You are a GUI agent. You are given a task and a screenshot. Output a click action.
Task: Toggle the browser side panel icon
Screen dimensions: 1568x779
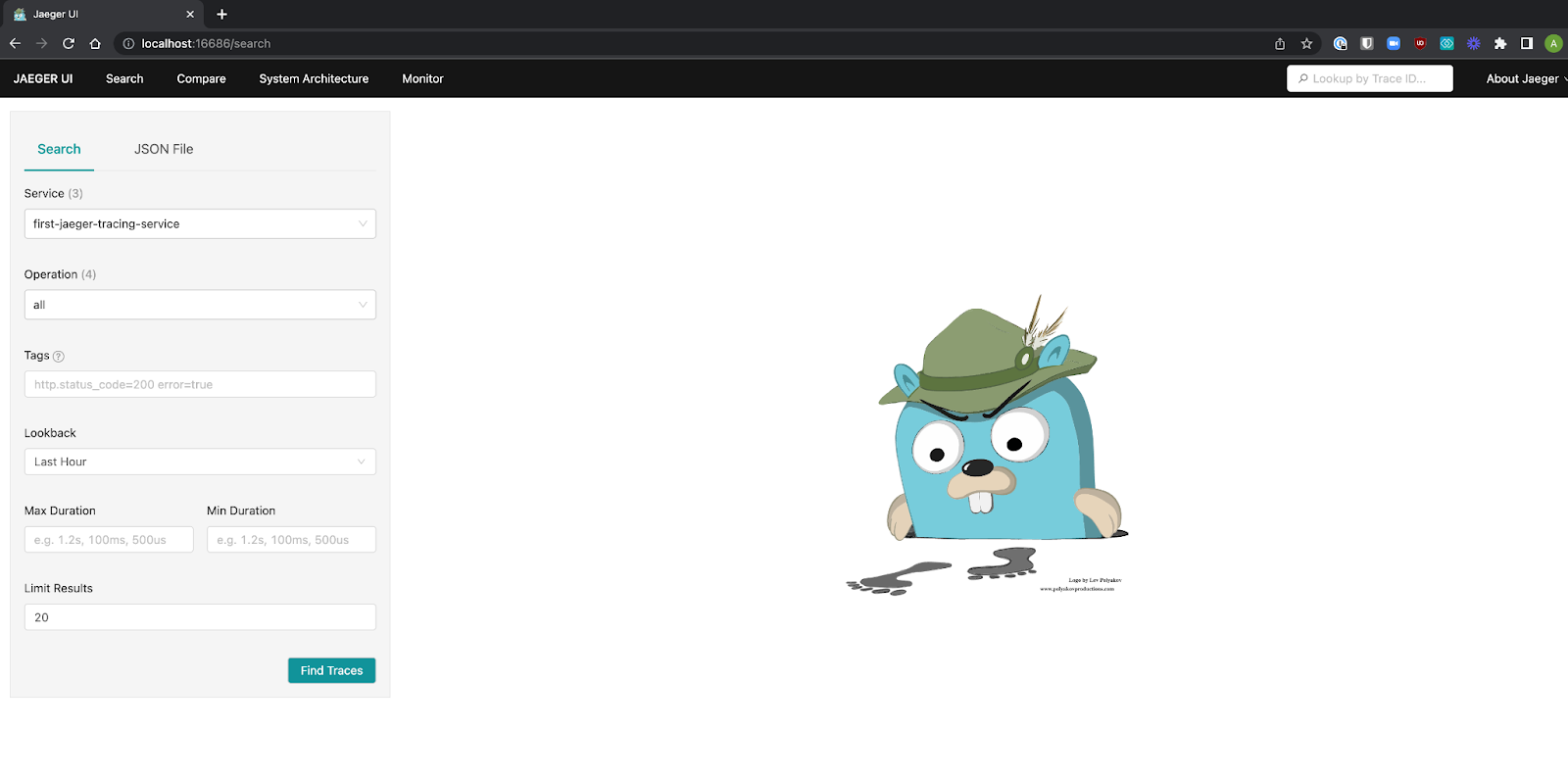point(1527,43)
